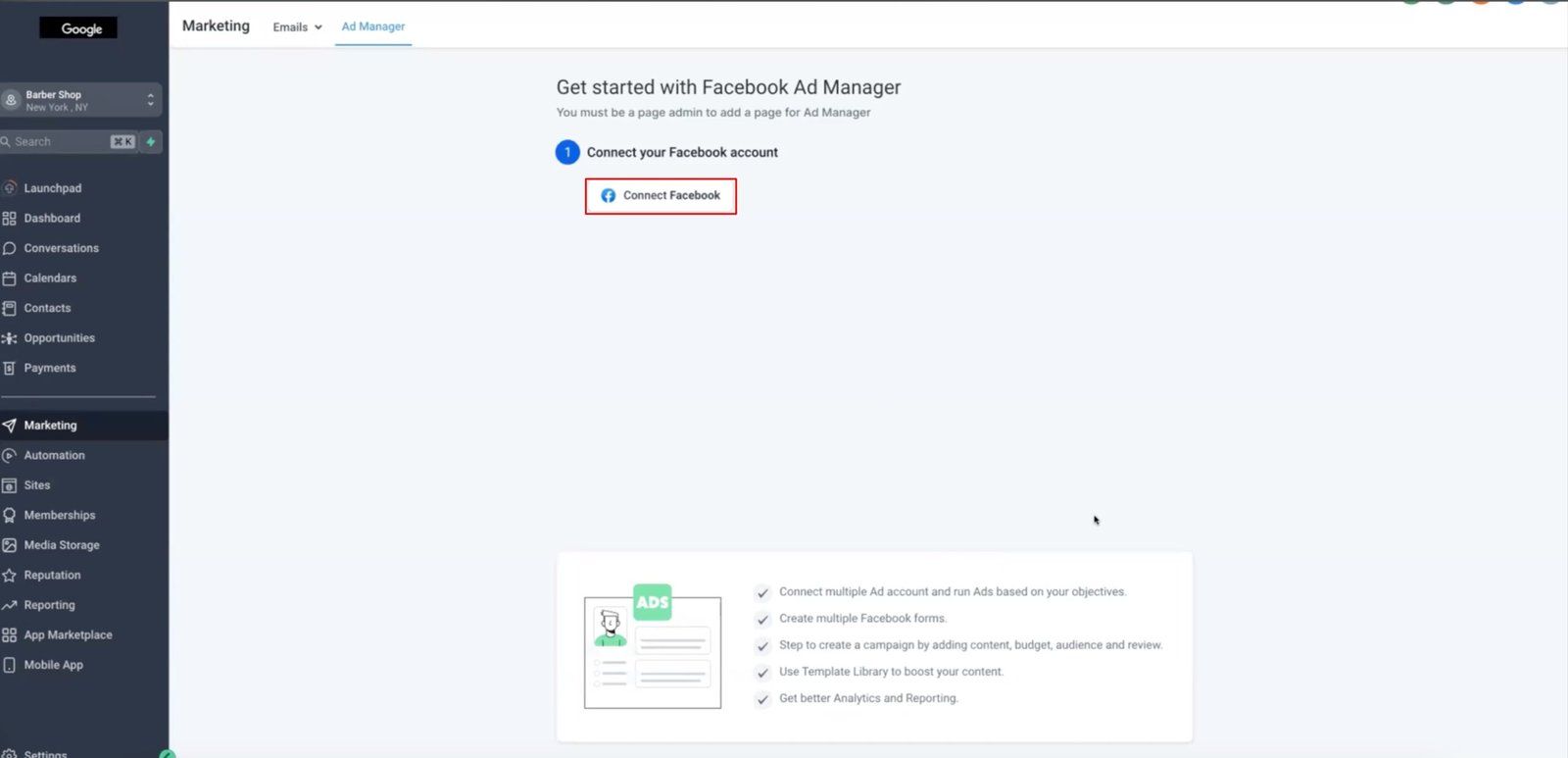Open Automation in the sidebar

54,456
